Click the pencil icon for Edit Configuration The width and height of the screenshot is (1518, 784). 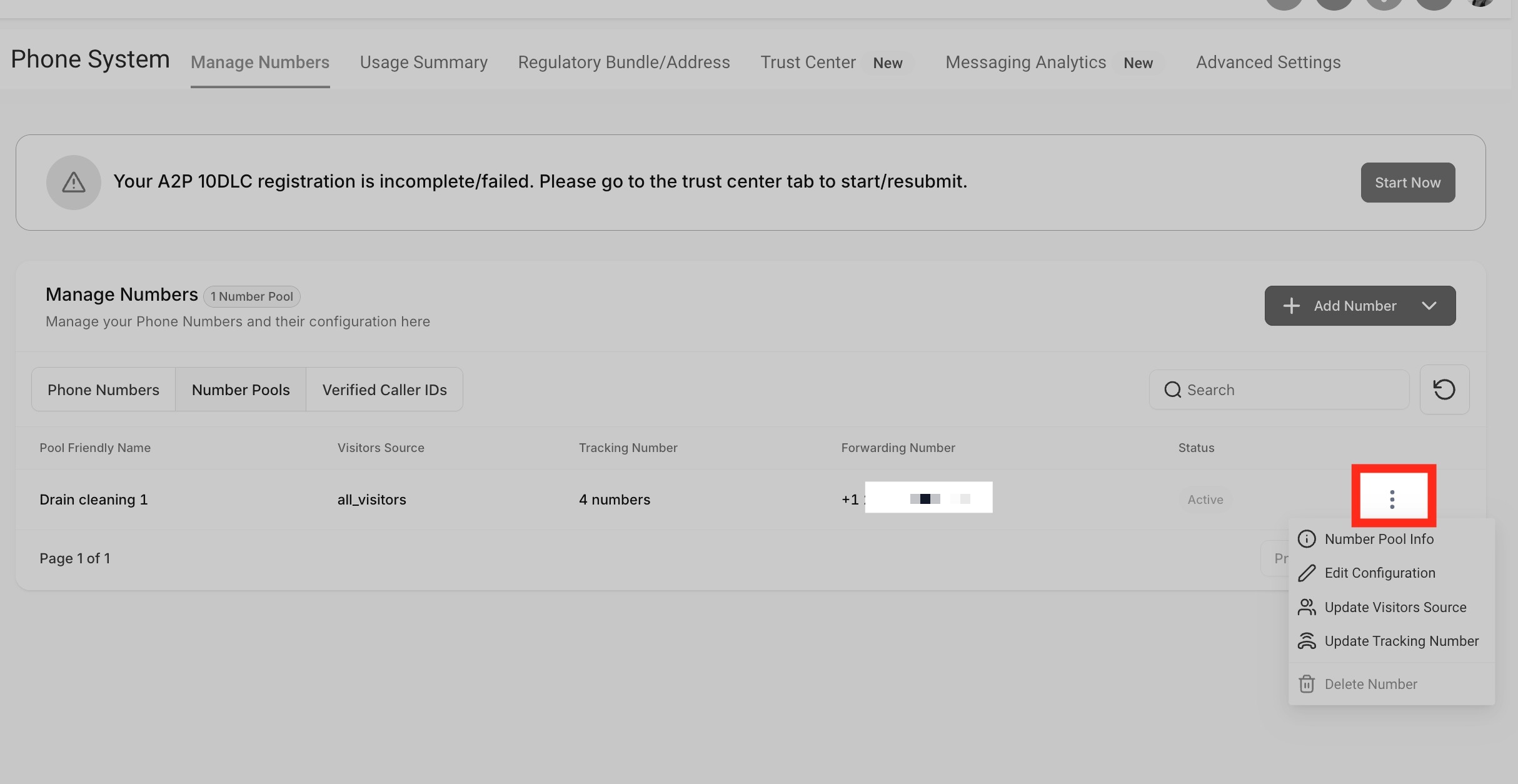point(1307,573)
